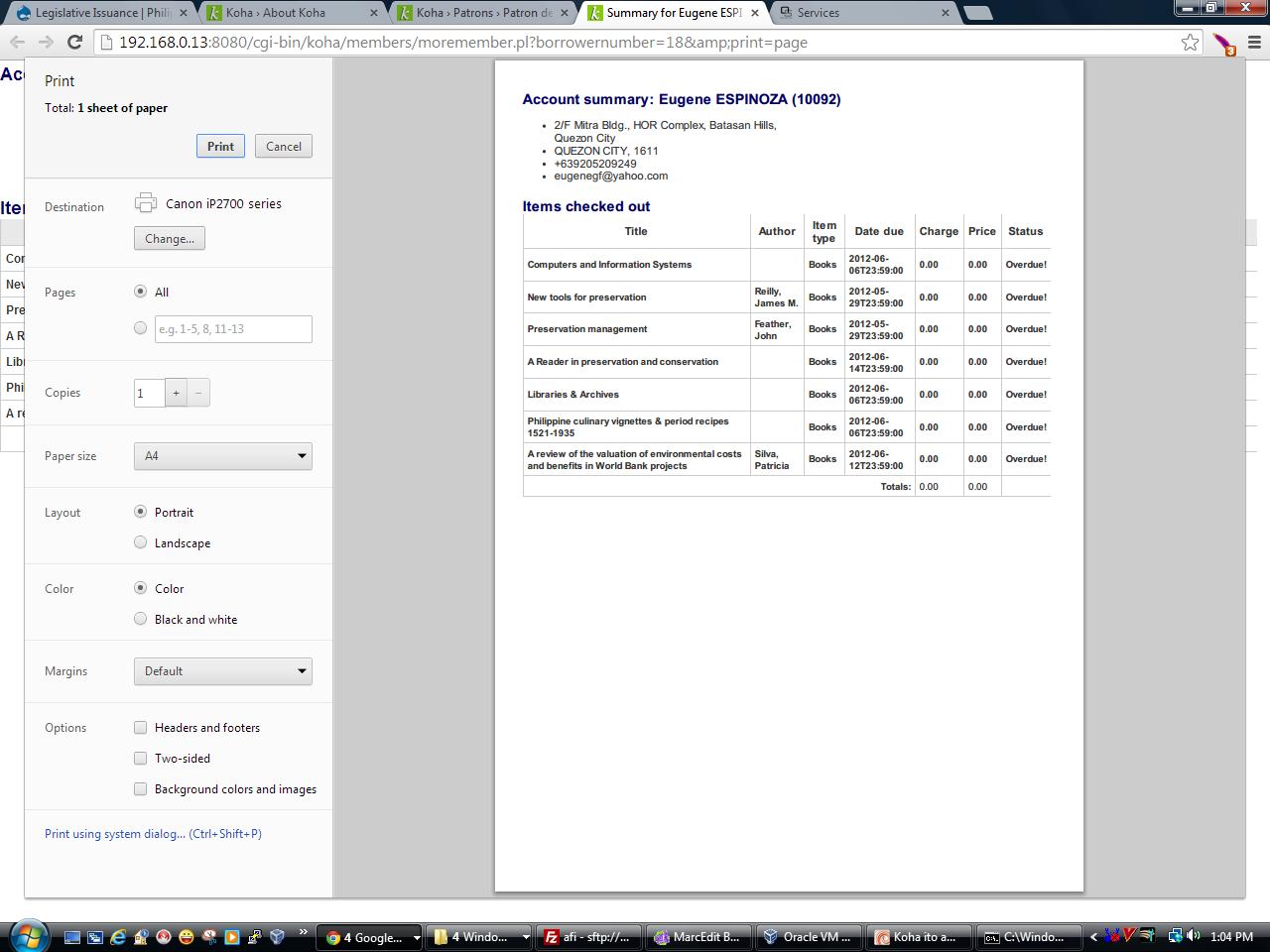
Task: Choose Black and white color option
Action: tap(141, 619)
